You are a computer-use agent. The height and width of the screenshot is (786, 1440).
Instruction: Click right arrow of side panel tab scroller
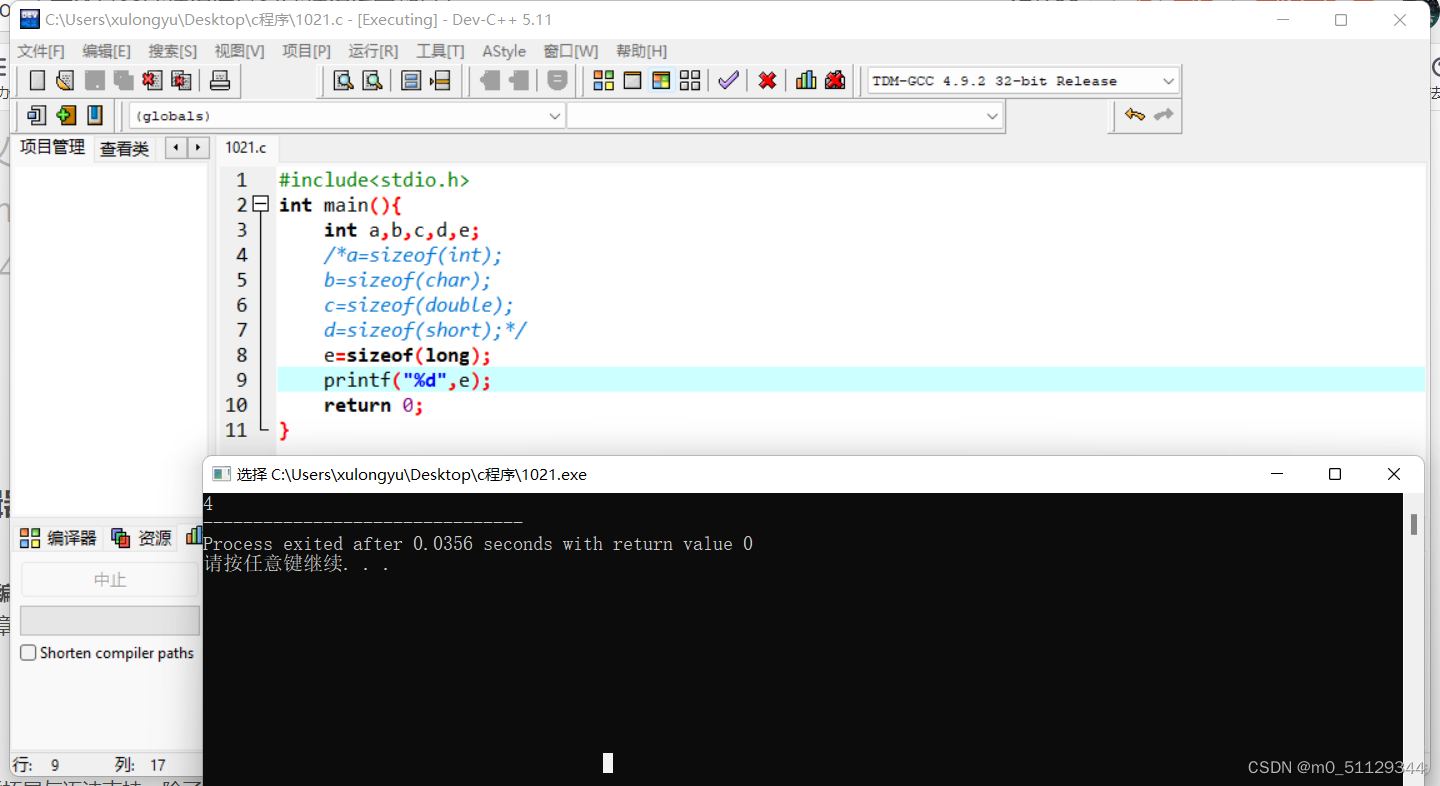pos(199,148)
